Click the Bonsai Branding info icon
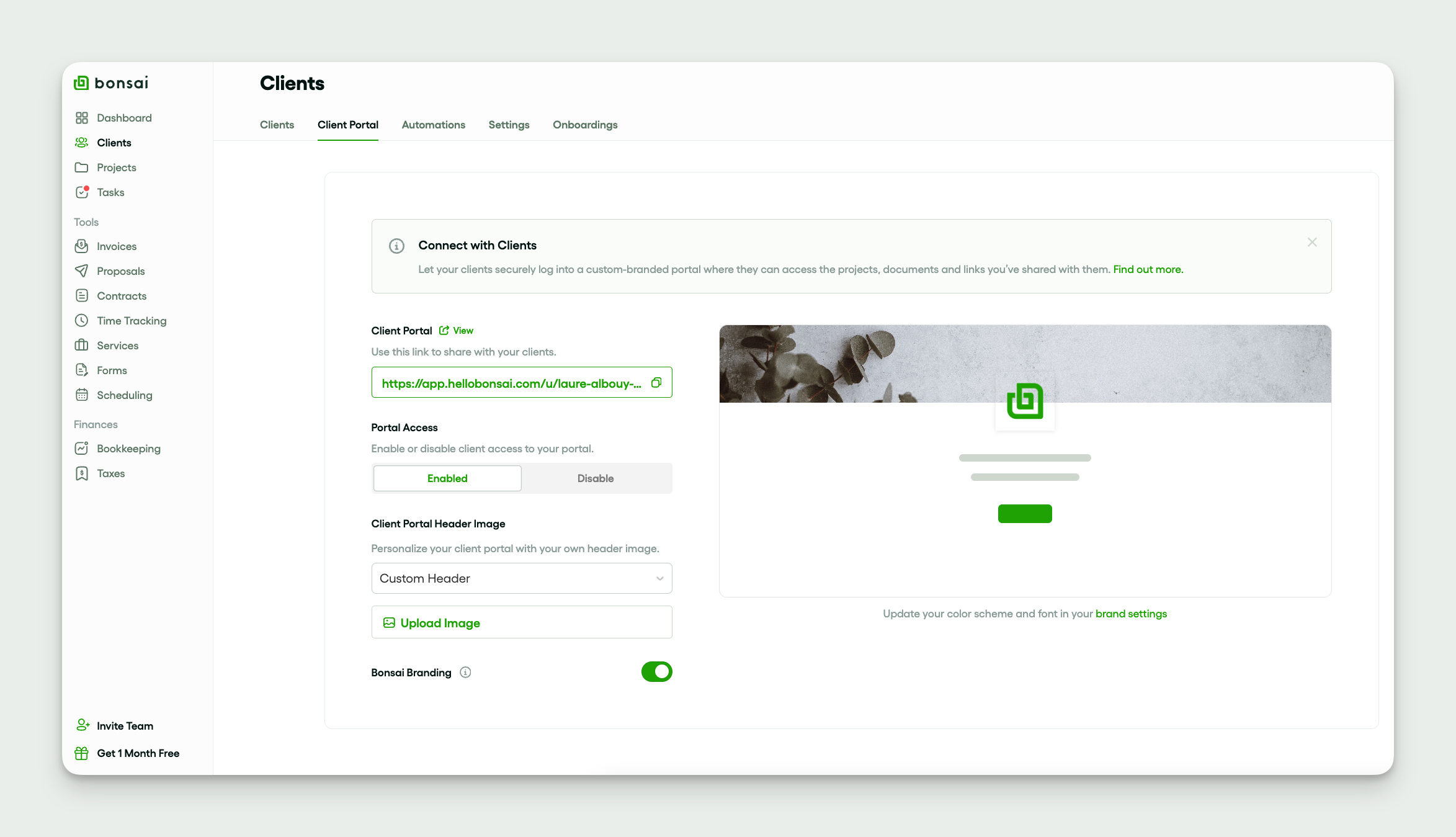This screenshot has width=1456, height=837. (465, 672)
